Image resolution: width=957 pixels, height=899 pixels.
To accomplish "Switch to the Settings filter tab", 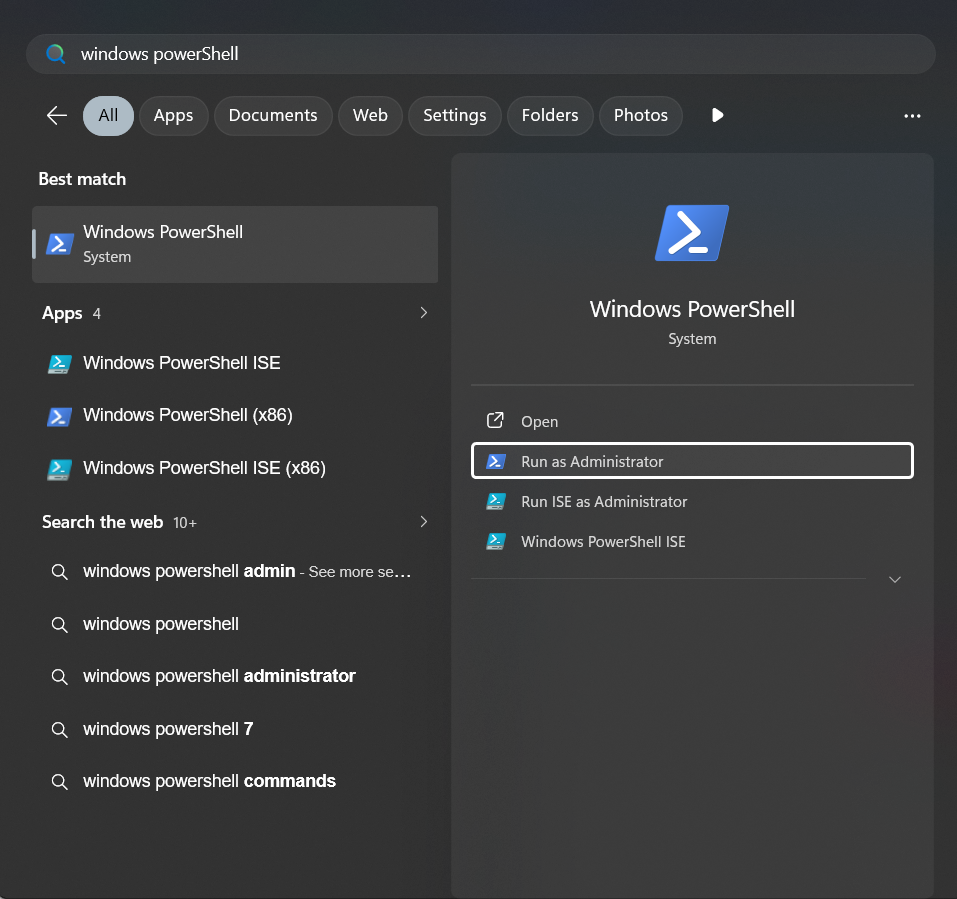I will tap(455, 115).
